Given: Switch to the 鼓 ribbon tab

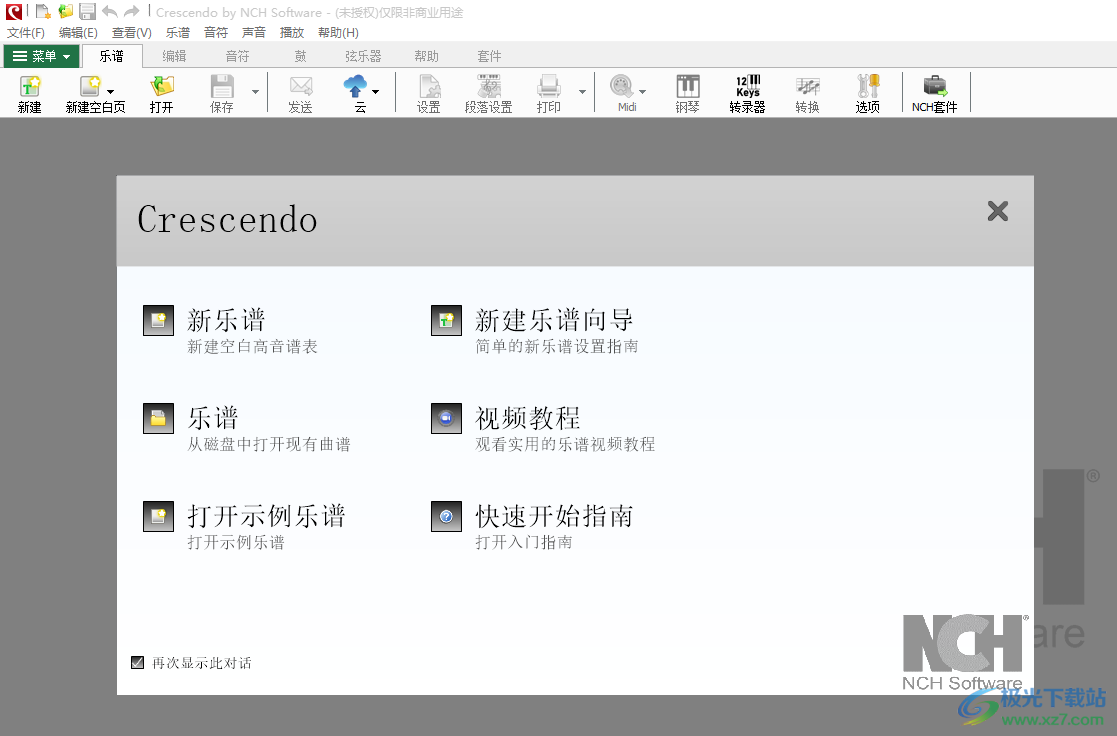Looking at the screenshot, I should click(x=300, y=56).
